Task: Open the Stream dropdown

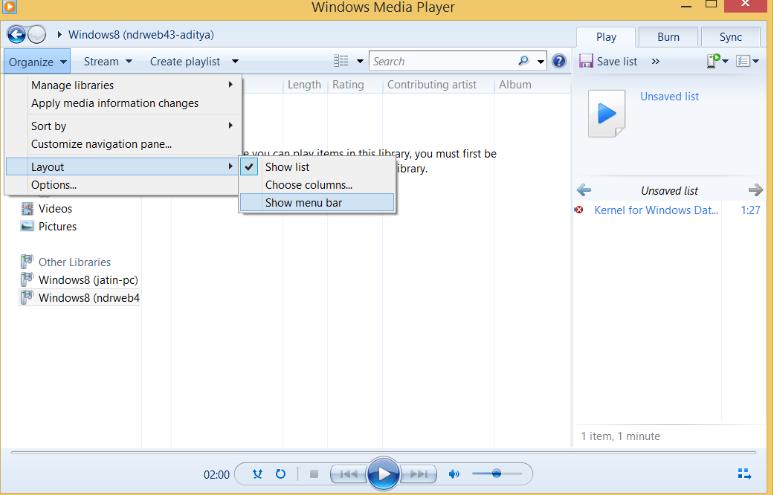Action: [x=107, y=61]
